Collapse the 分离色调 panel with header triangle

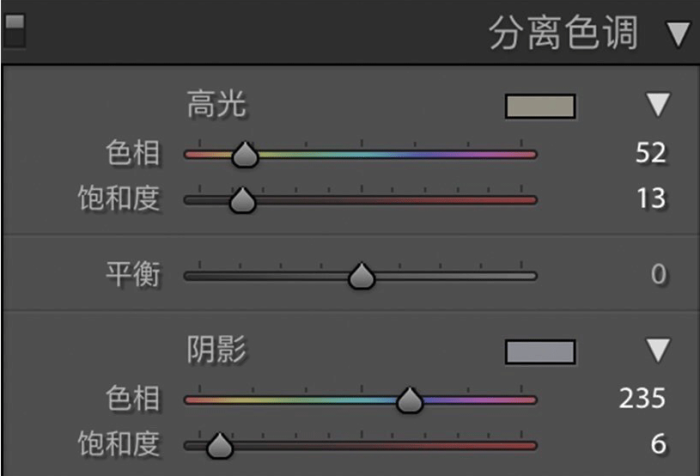tap(678, 34)
